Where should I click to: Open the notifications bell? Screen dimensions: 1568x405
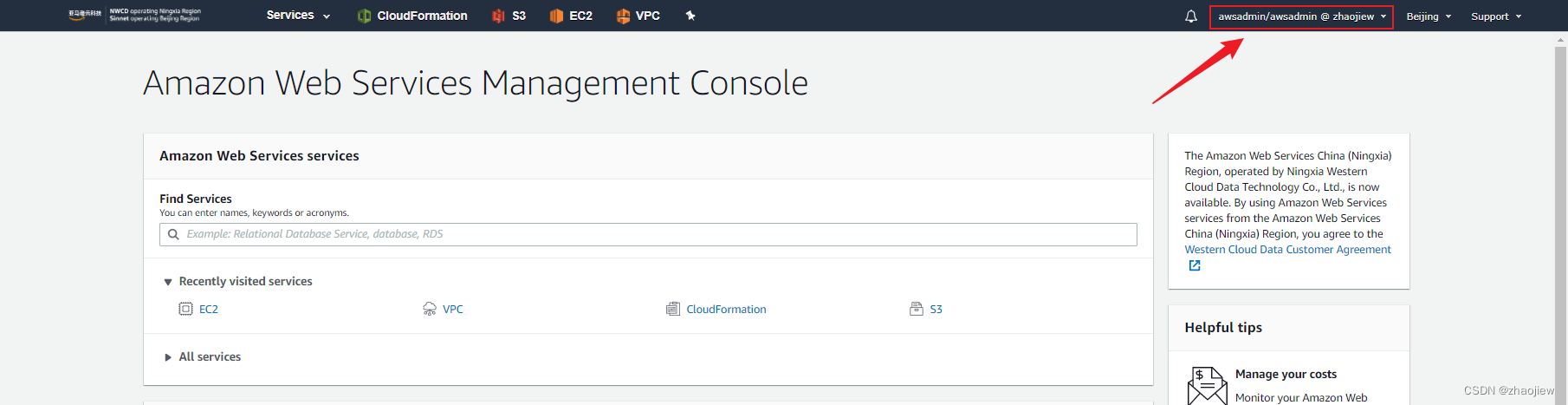pyautogui.click(x=1191, y=16)
